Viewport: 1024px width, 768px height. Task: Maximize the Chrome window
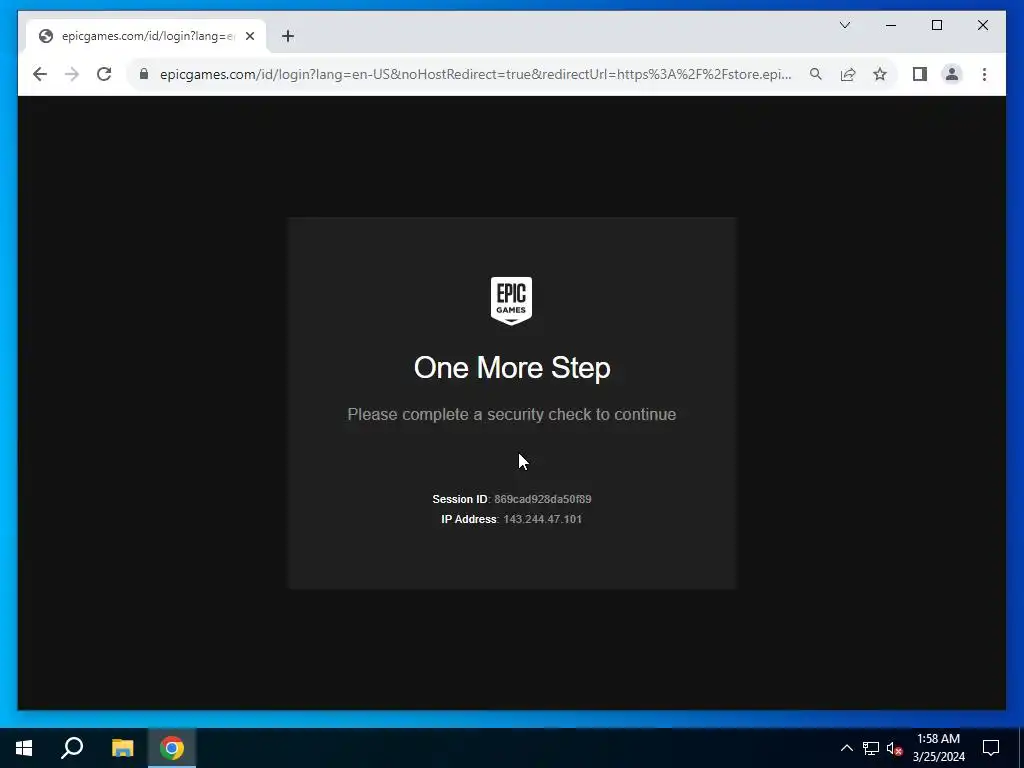click(936, 25)
